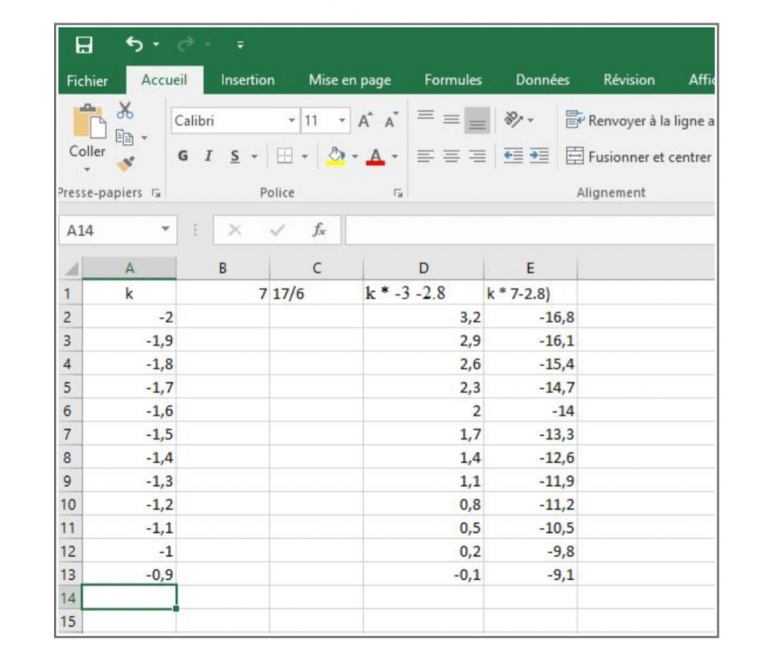Image resolution: width=780 pixels, height=658 pixels.
Task: Select cell D6 containing value 2
Action: 423,411
